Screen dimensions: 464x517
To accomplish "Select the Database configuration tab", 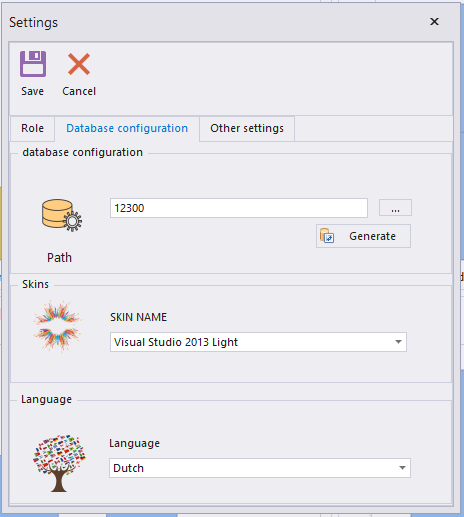I will pyautogui.click(x=127, y=128).
